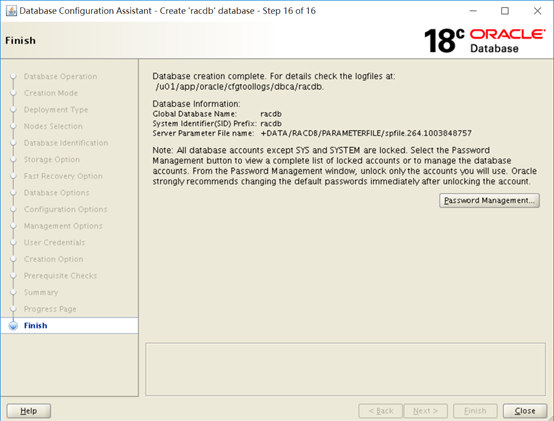This screenshot has width=554, height=421.
Task: Select the Management Options step
Action: 63,226
